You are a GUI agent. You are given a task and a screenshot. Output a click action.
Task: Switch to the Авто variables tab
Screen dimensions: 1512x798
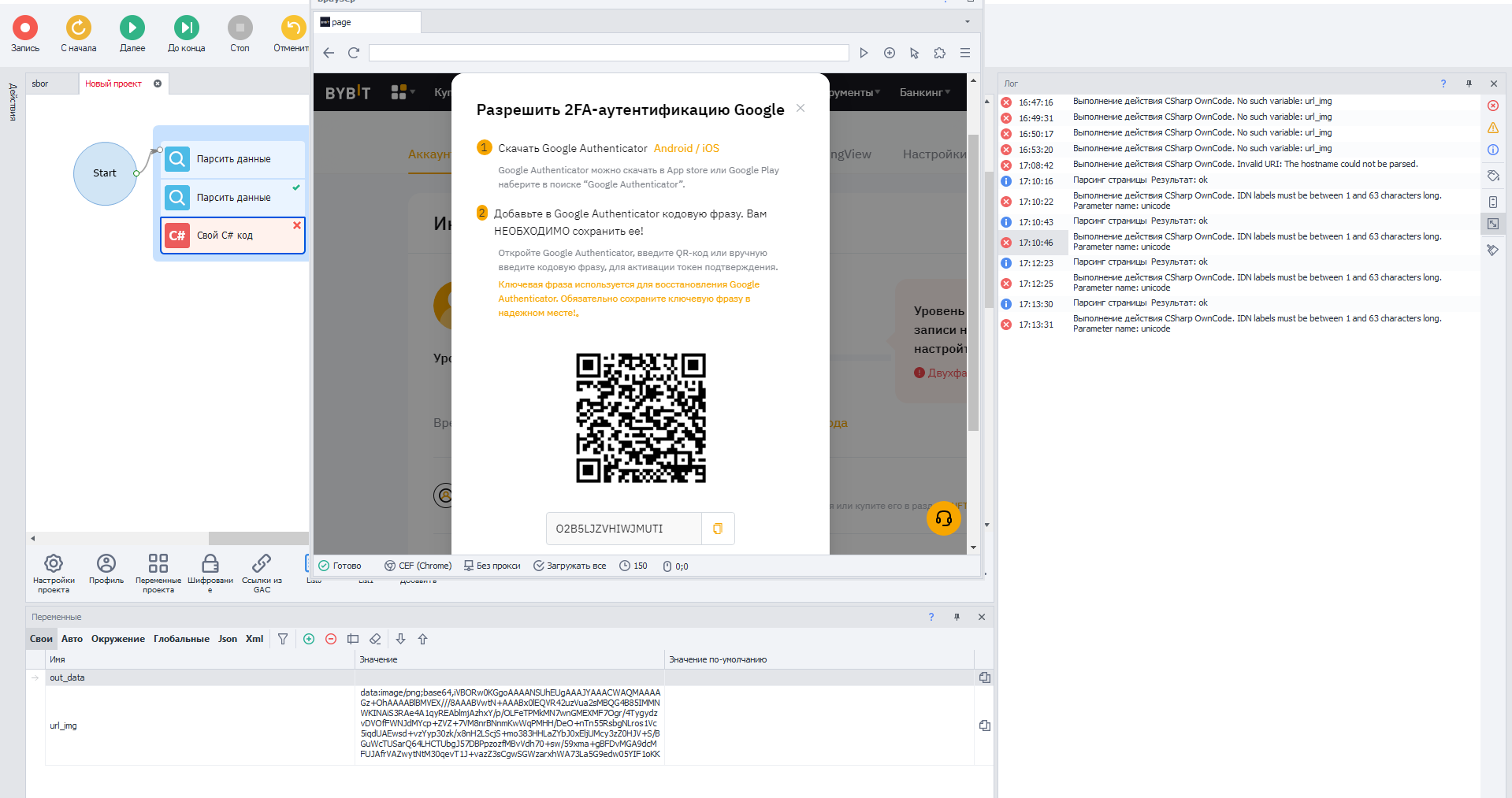tap(72, 639)
